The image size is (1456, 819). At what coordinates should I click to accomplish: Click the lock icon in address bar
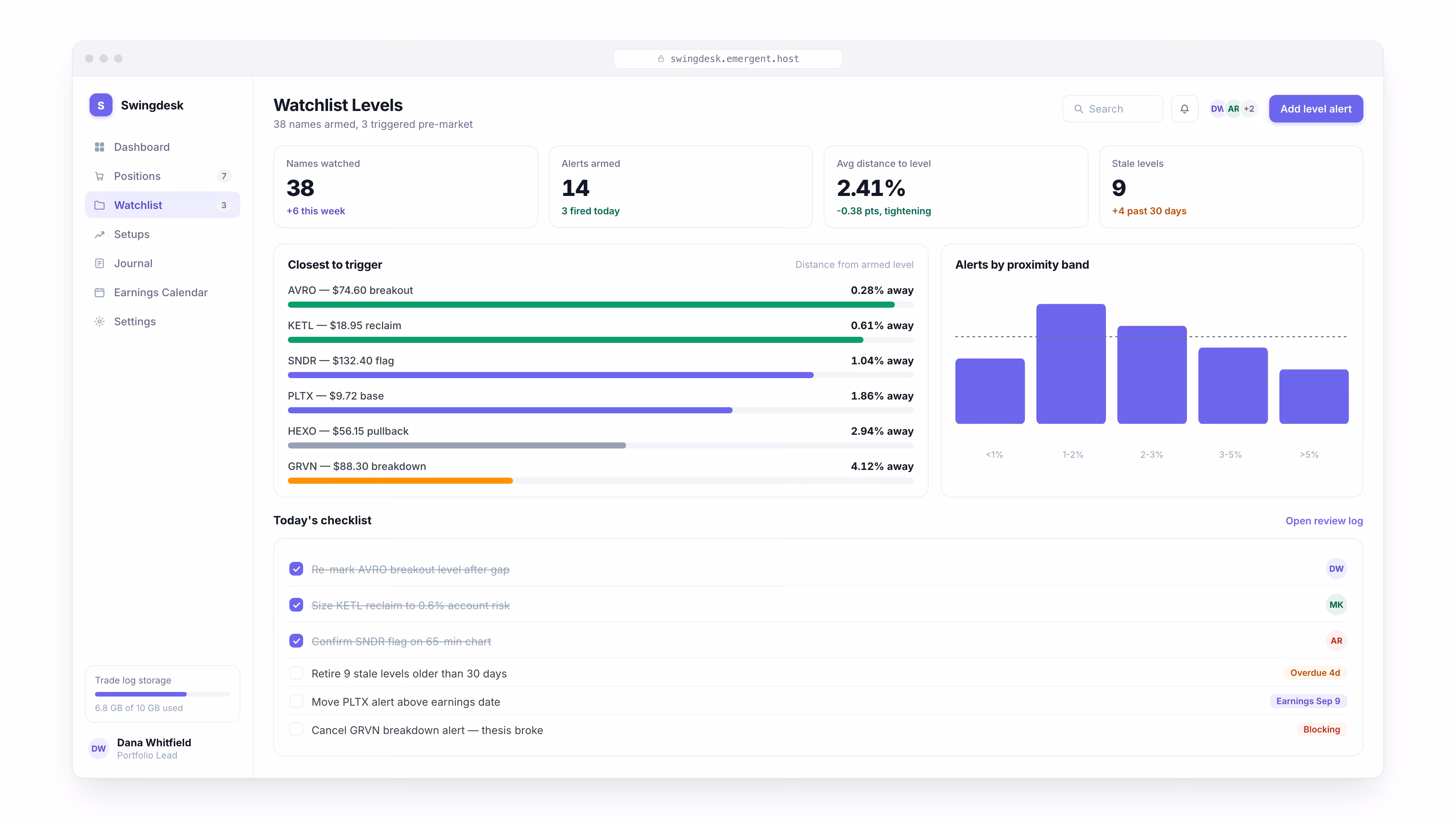tap(661, 59)
